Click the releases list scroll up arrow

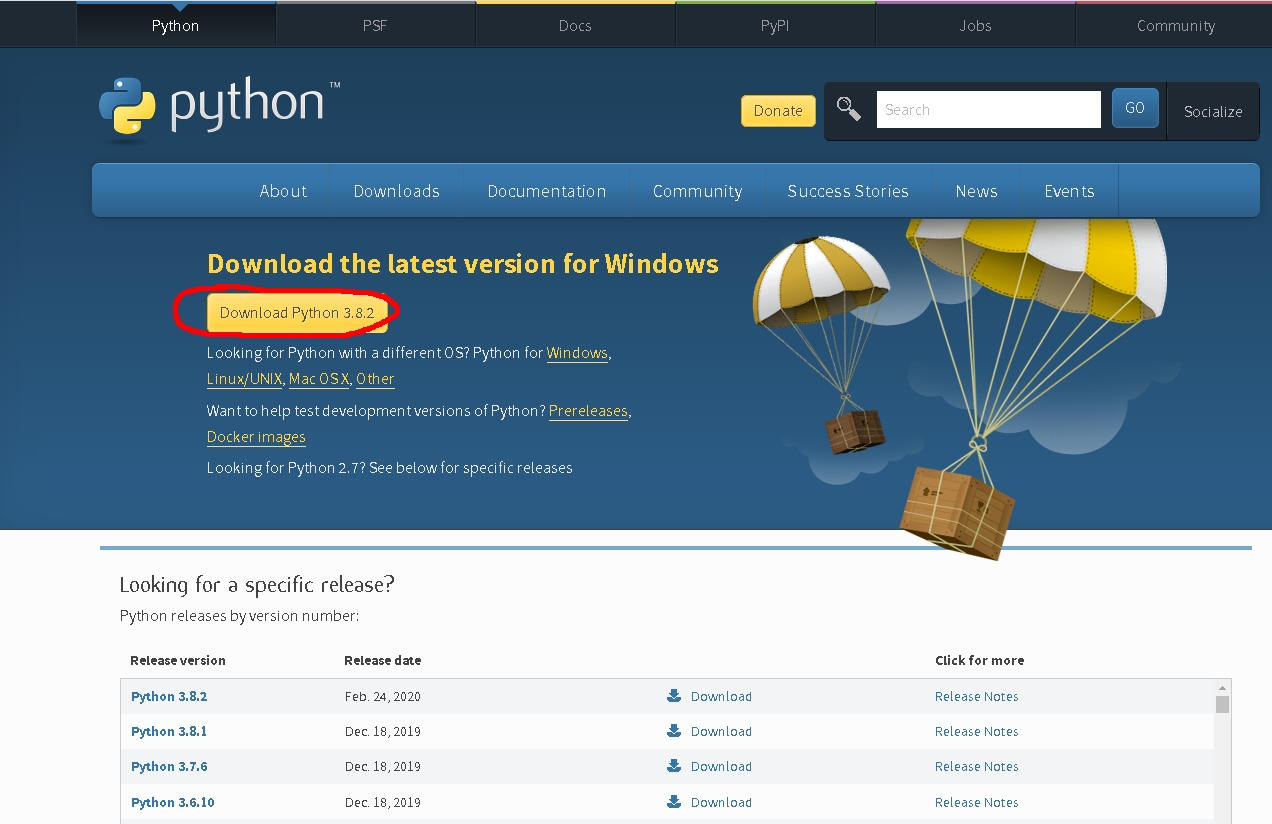pyautogui.click(x=1222, y=688)
